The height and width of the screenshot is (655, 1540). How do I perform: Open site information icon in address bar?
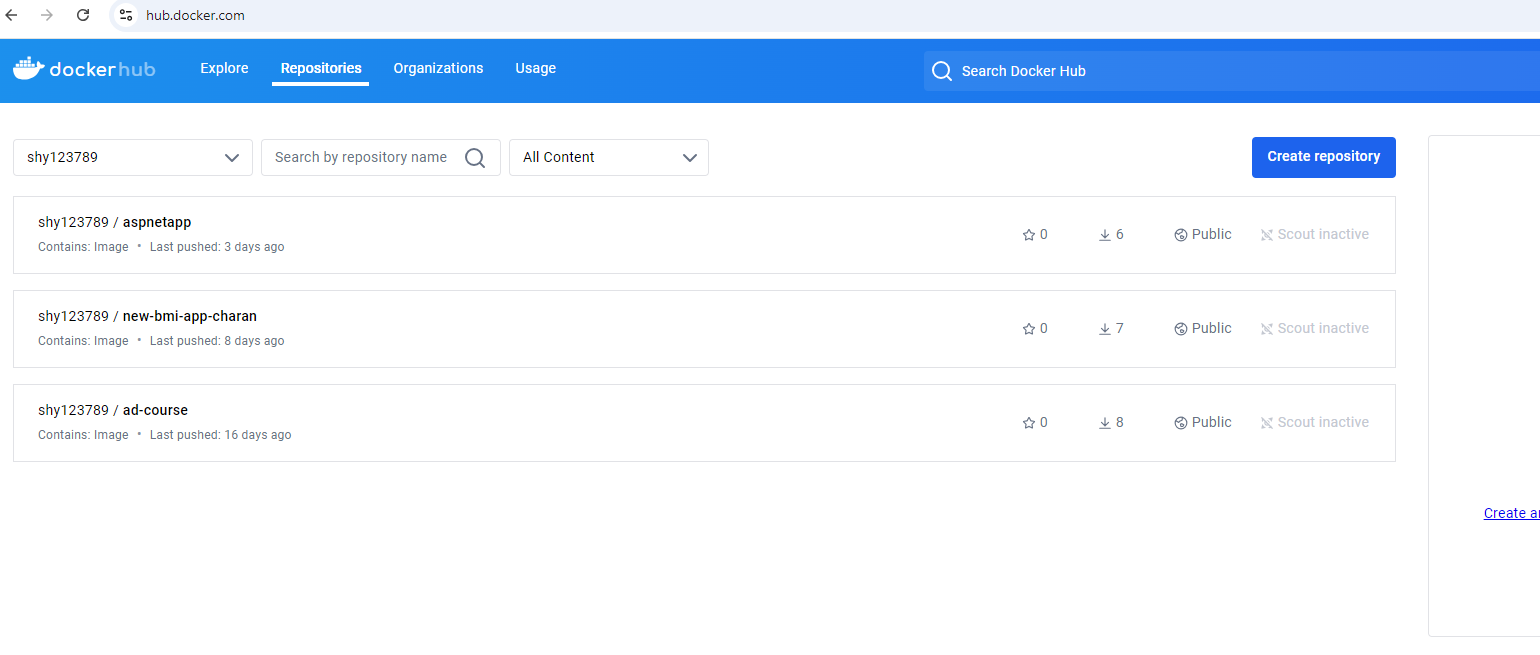pyautogui.click(x=125, y=15)
